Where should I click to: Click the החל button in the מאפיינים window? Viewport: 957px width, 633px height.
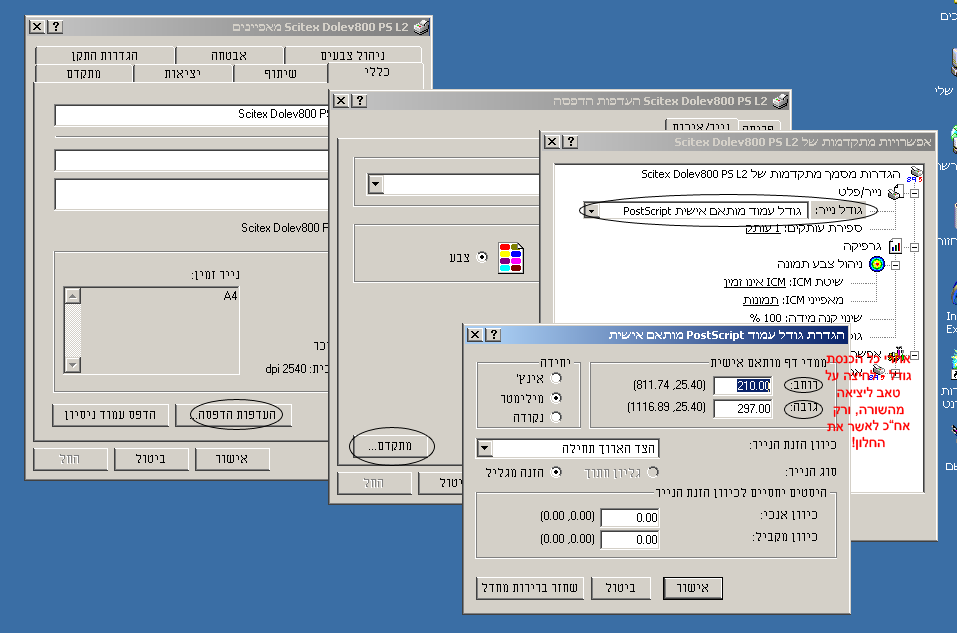pos(70,459)
